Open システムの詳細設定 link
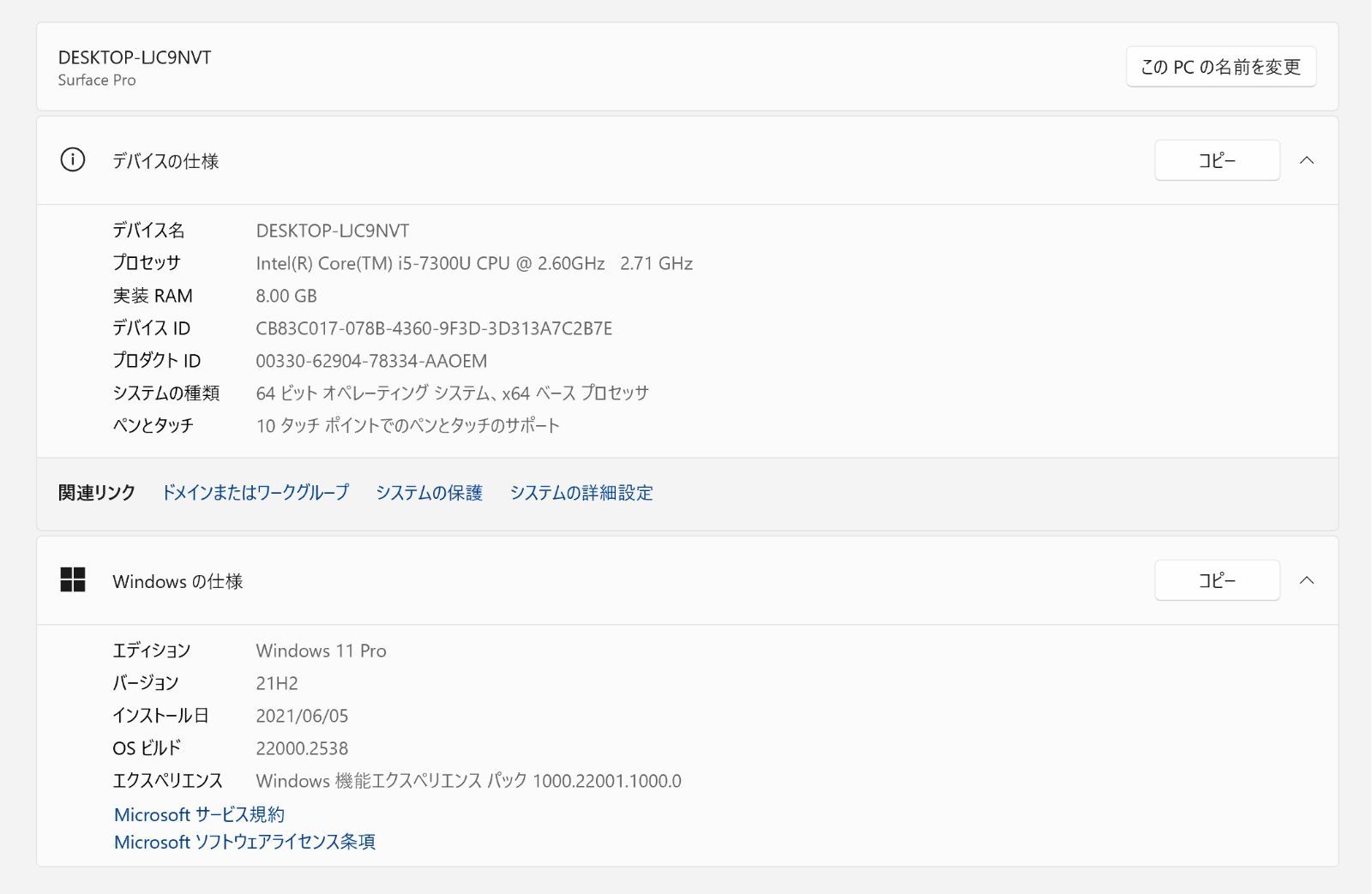Viewport: 1372px width, 894px height. [581, 493]
